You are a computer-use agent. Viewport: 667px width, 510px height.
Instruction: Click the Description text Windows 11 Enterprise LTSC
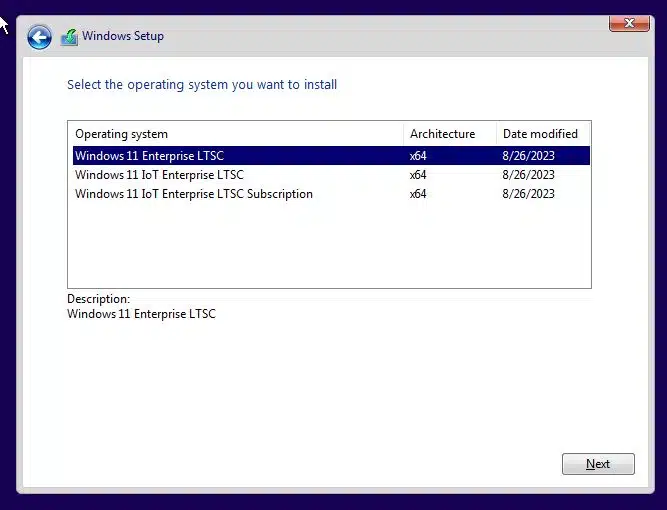click(x=141, y=314)
